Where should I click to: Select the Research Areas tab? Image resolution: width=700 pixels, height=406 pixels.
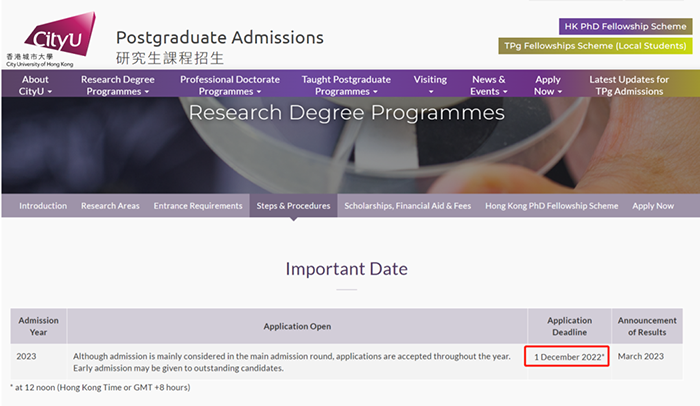[110, 206]
